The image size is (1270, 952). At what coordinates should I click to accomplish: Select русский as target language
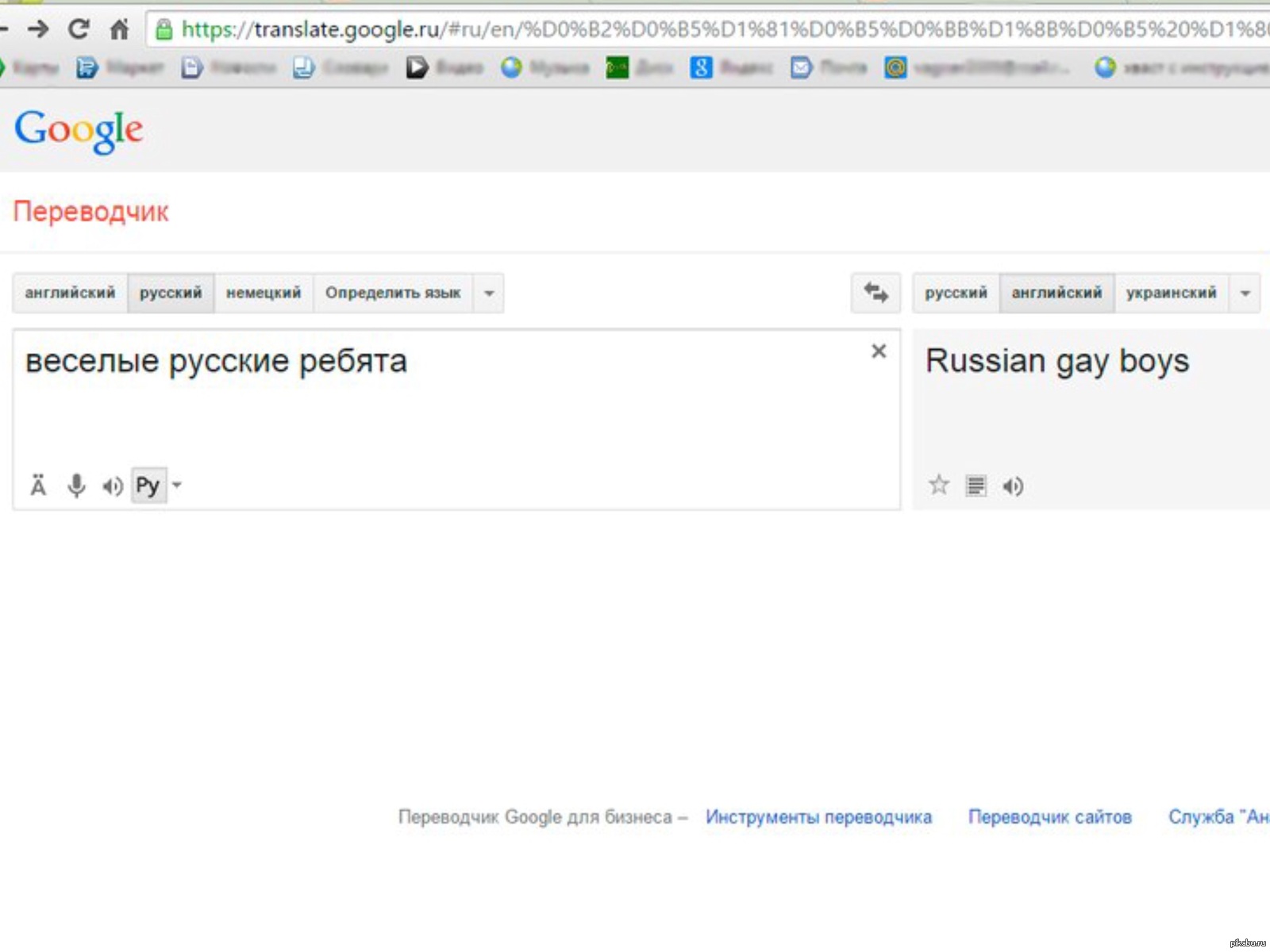pyautogui.click(x=956, y=293)
